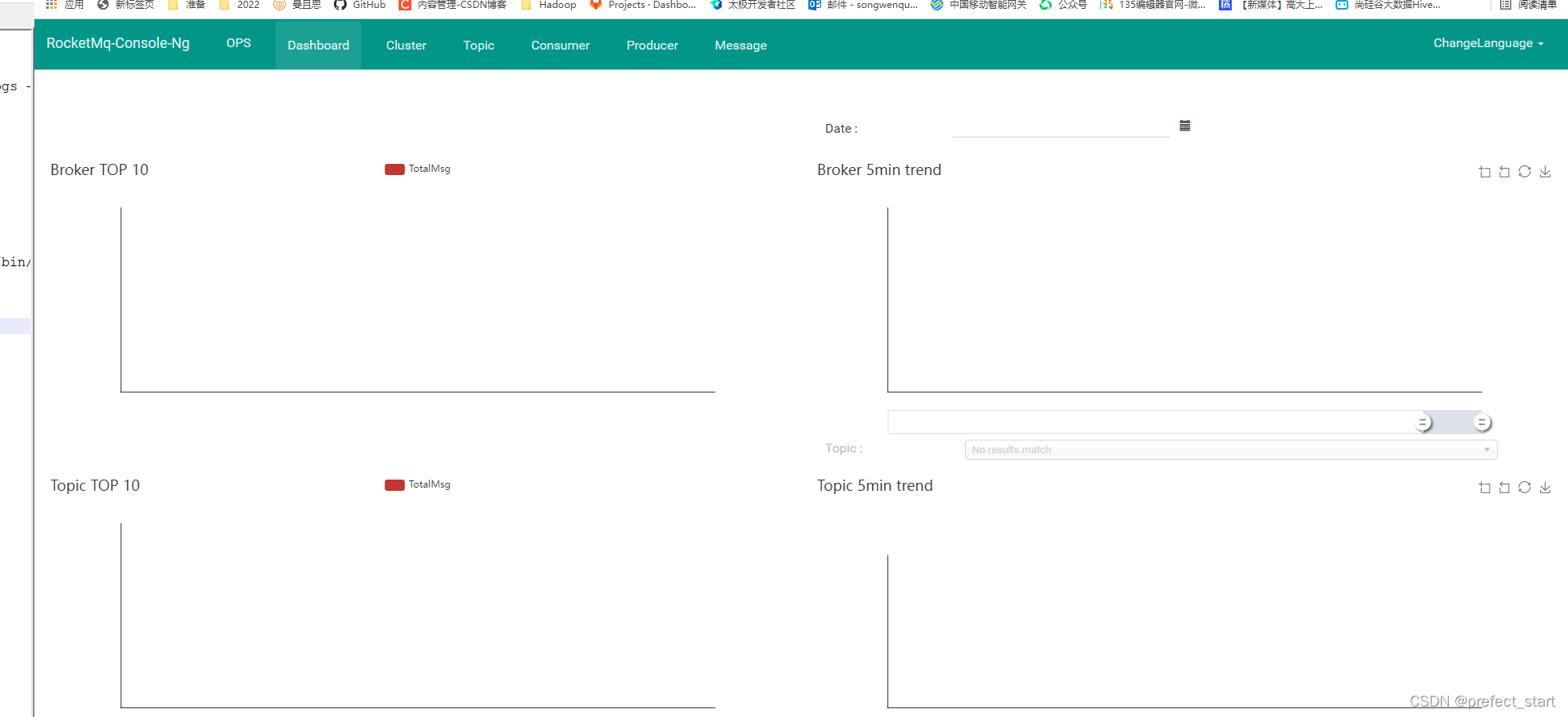Click the left data-zoom slider handle
The width and height of the screenshot is (1568, 717).
pyautogui.click(x=1423, y=423)
